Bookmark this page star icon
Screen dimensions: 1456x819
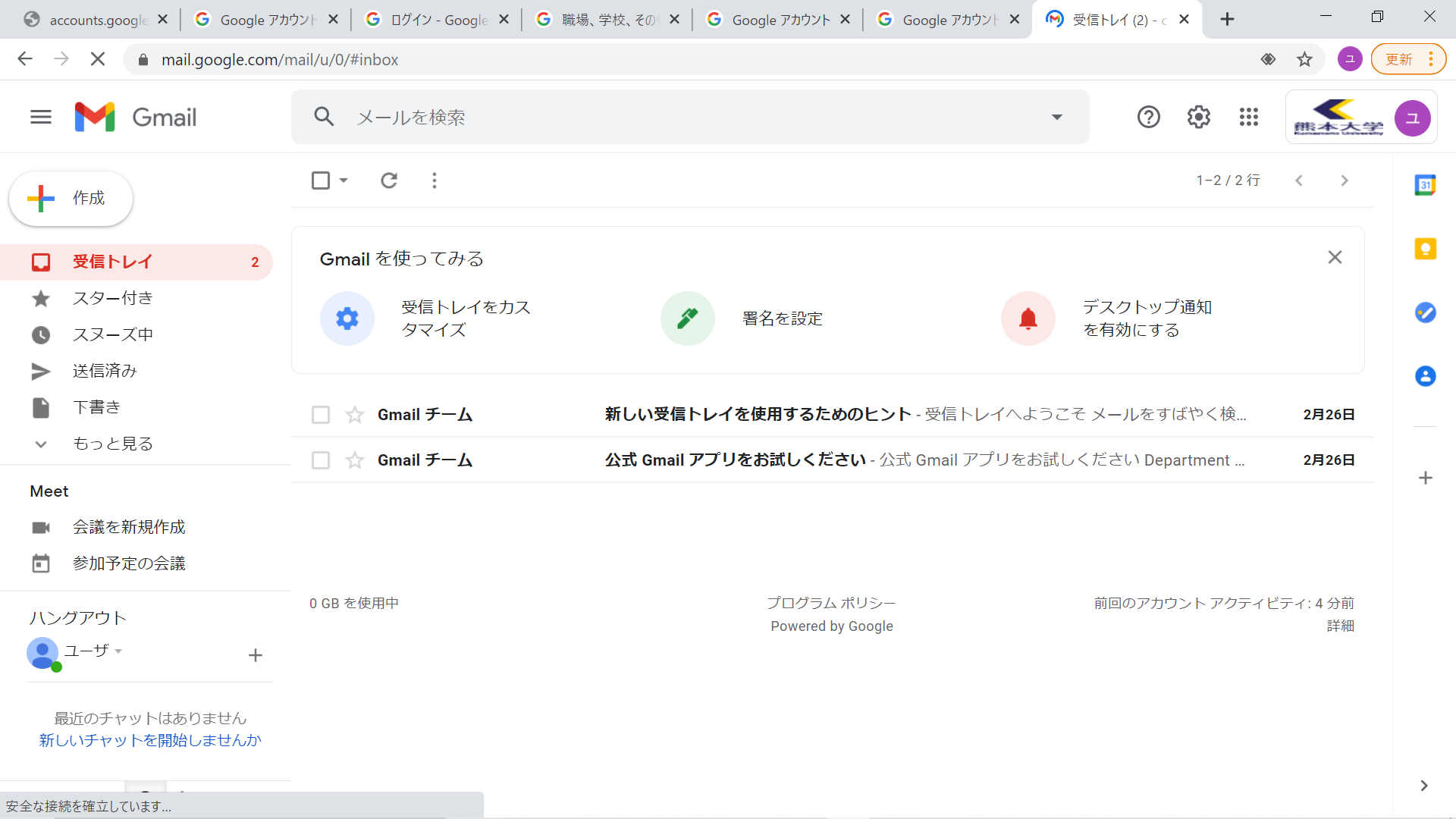(x=1304, y=59)
